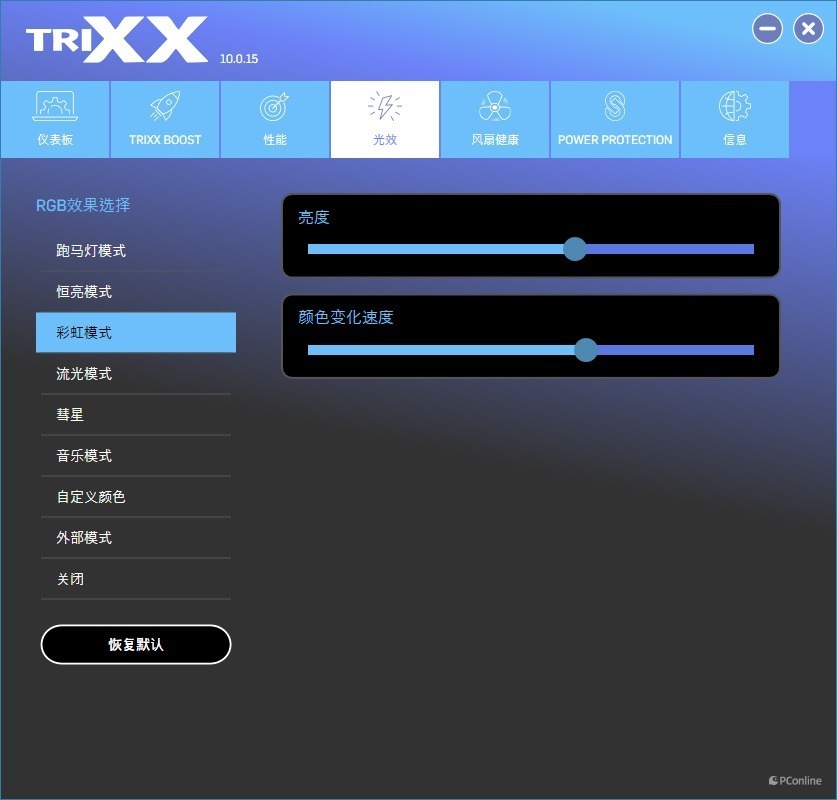
Task: Click the TRIXX logo
Action: (117, 39)
